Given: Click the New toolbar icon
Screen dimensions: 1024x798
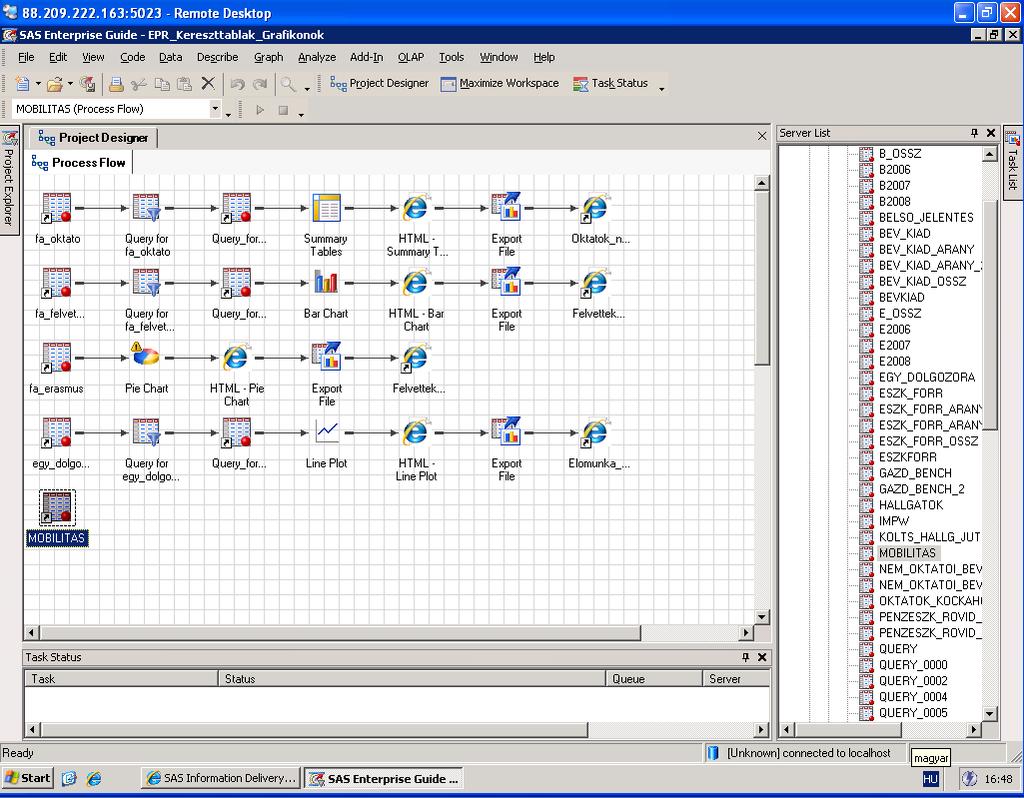Looking at the screenshot, I should coord(22,84).
